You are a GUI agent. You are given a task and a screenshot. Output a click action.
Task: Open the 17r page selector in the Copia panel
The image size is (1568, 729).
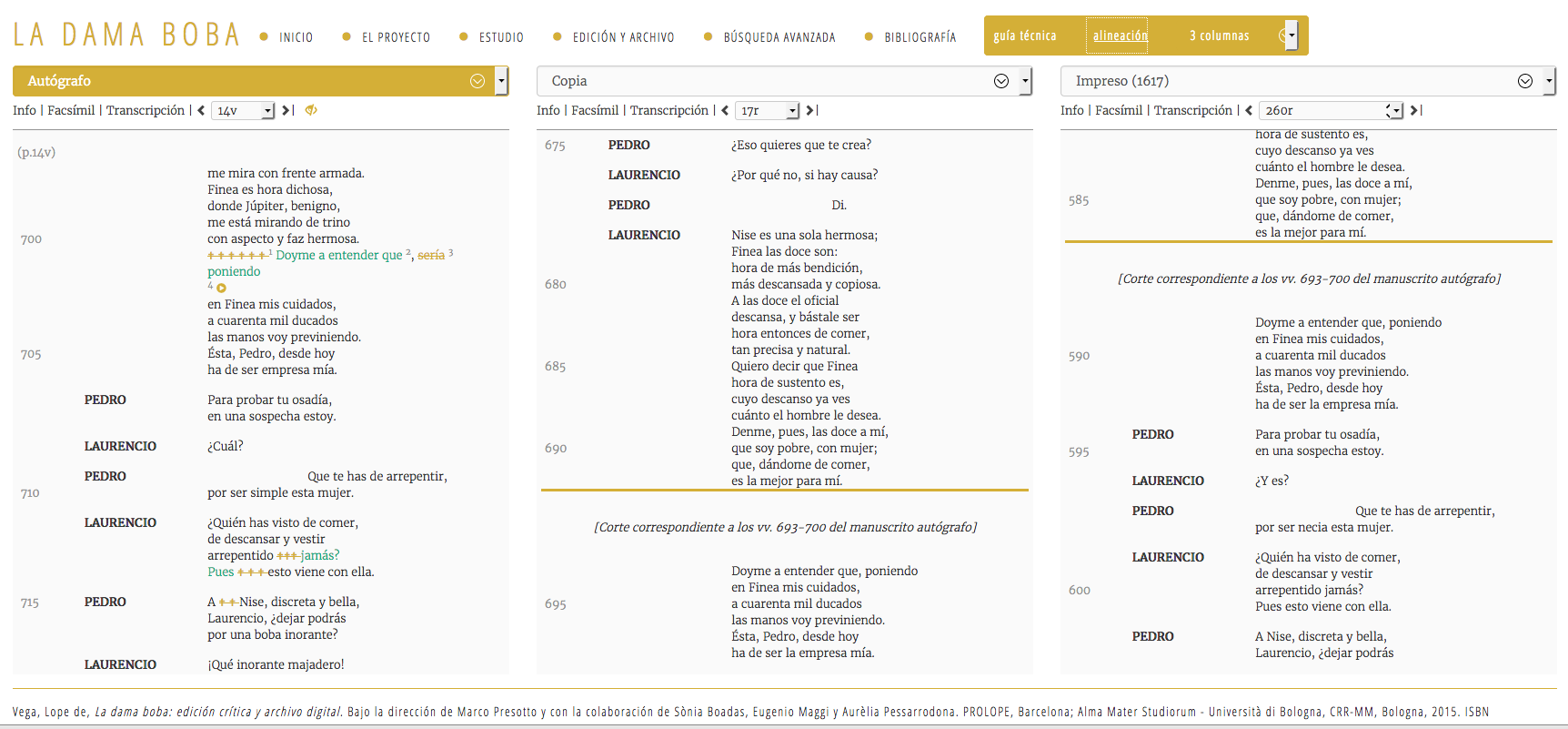[767, 111]
